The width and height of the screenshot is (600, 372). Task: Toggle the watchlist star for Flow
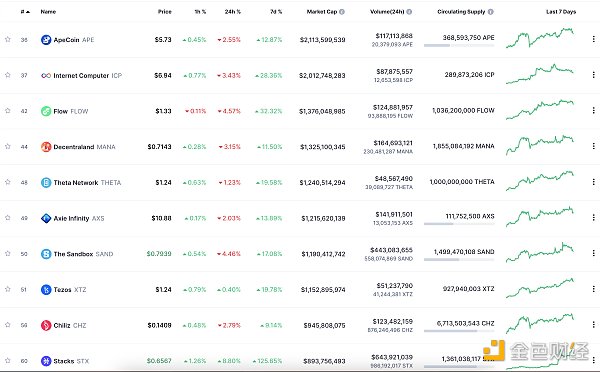(8, 111)
